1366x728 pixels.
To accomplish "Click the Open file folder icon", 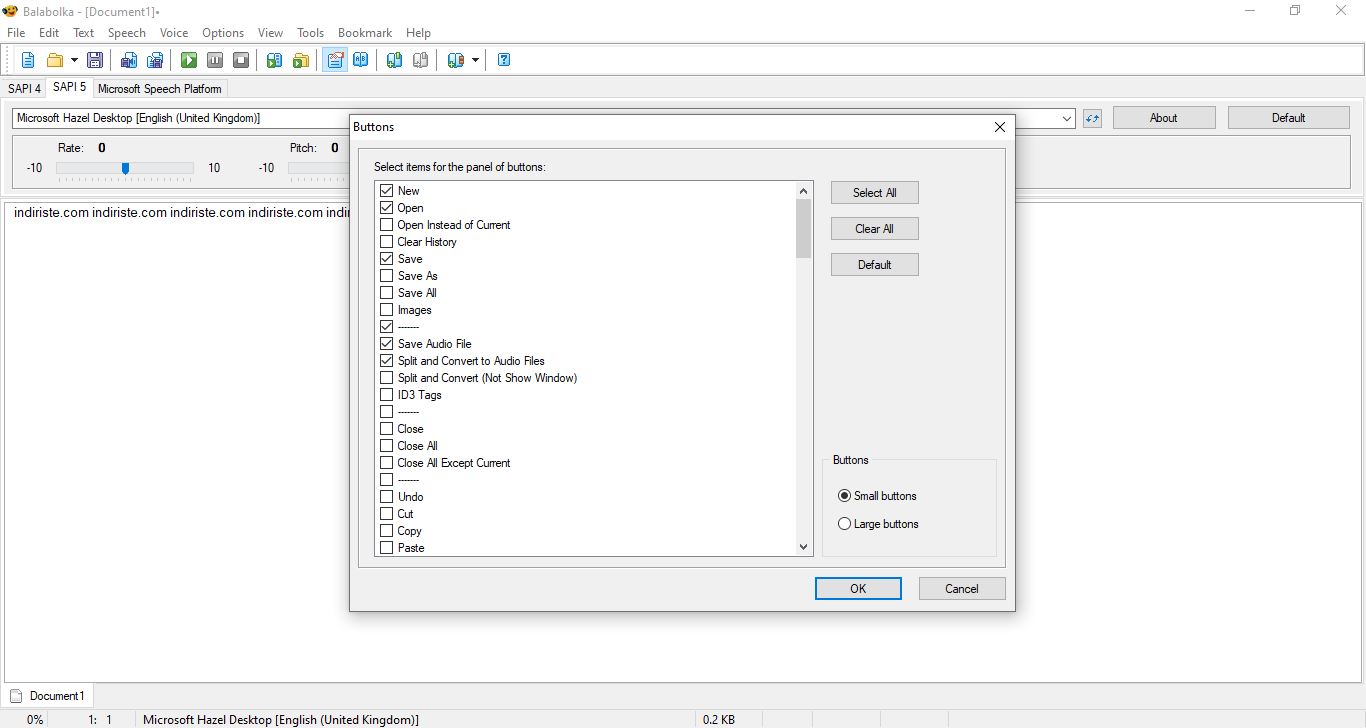I will click(55, 60).
